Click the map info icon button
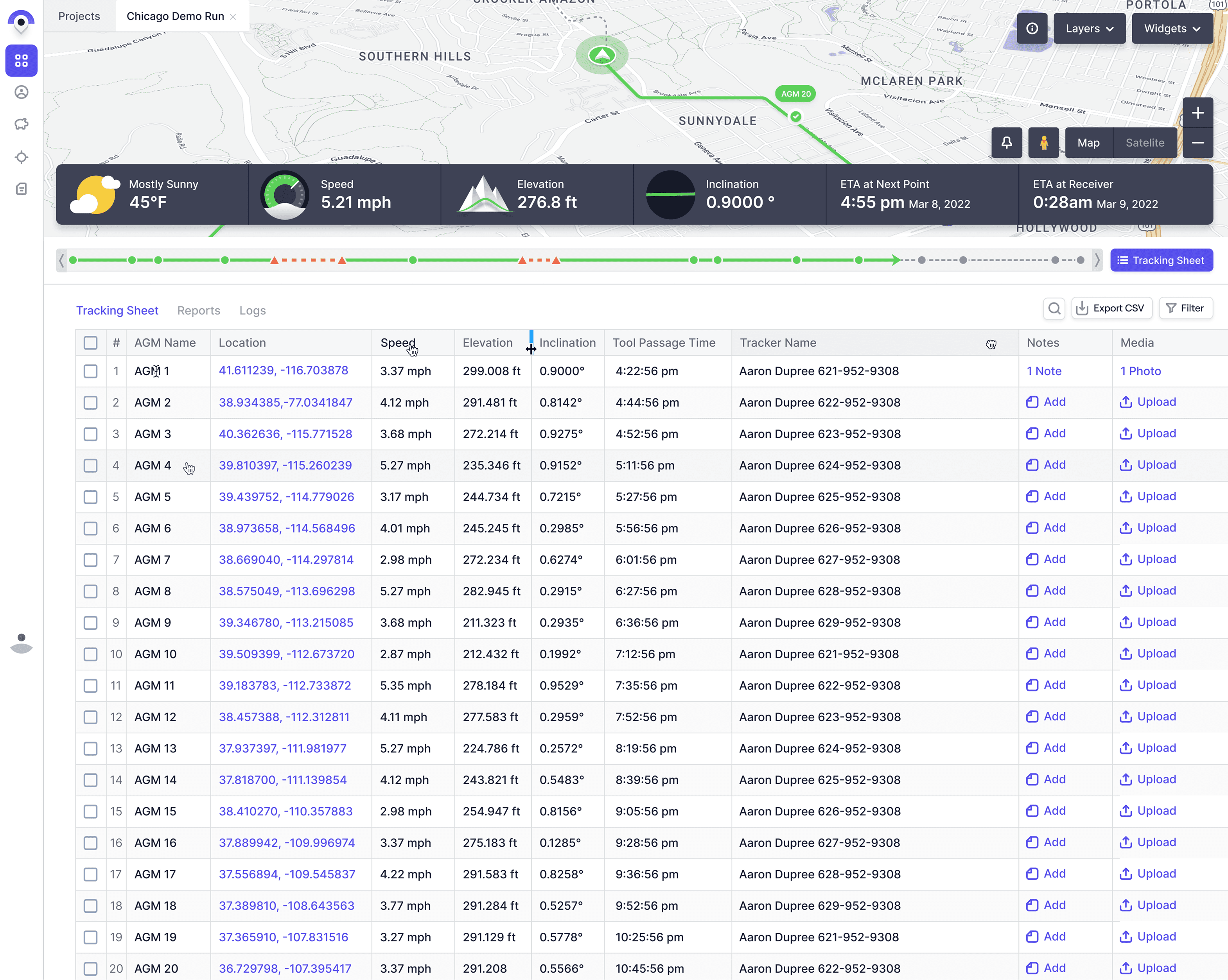The height and width of the screenshot is (980, 1228). pos(1032,29)
